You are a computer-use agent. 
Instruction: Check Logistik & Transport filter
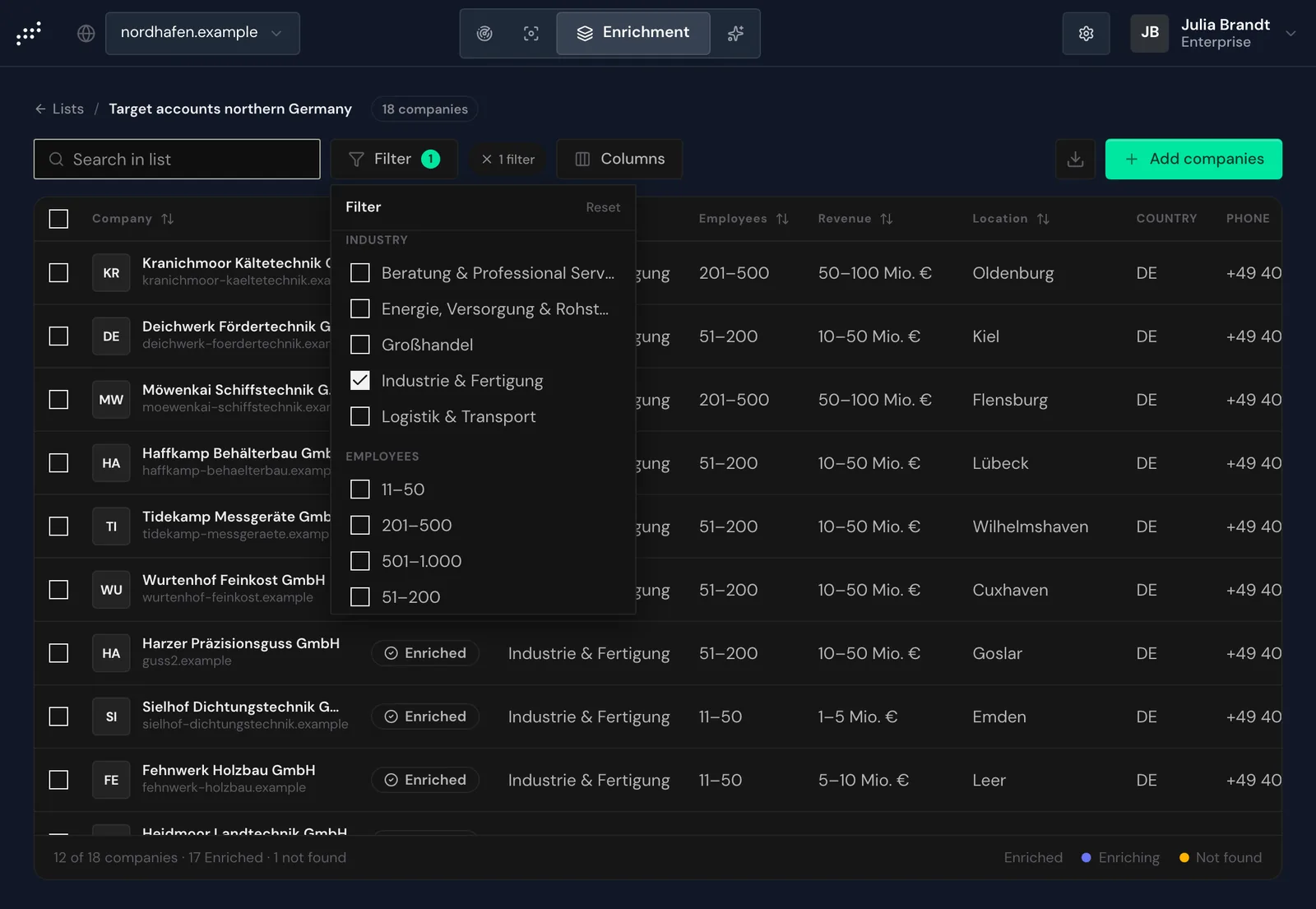tap(360, 417)
